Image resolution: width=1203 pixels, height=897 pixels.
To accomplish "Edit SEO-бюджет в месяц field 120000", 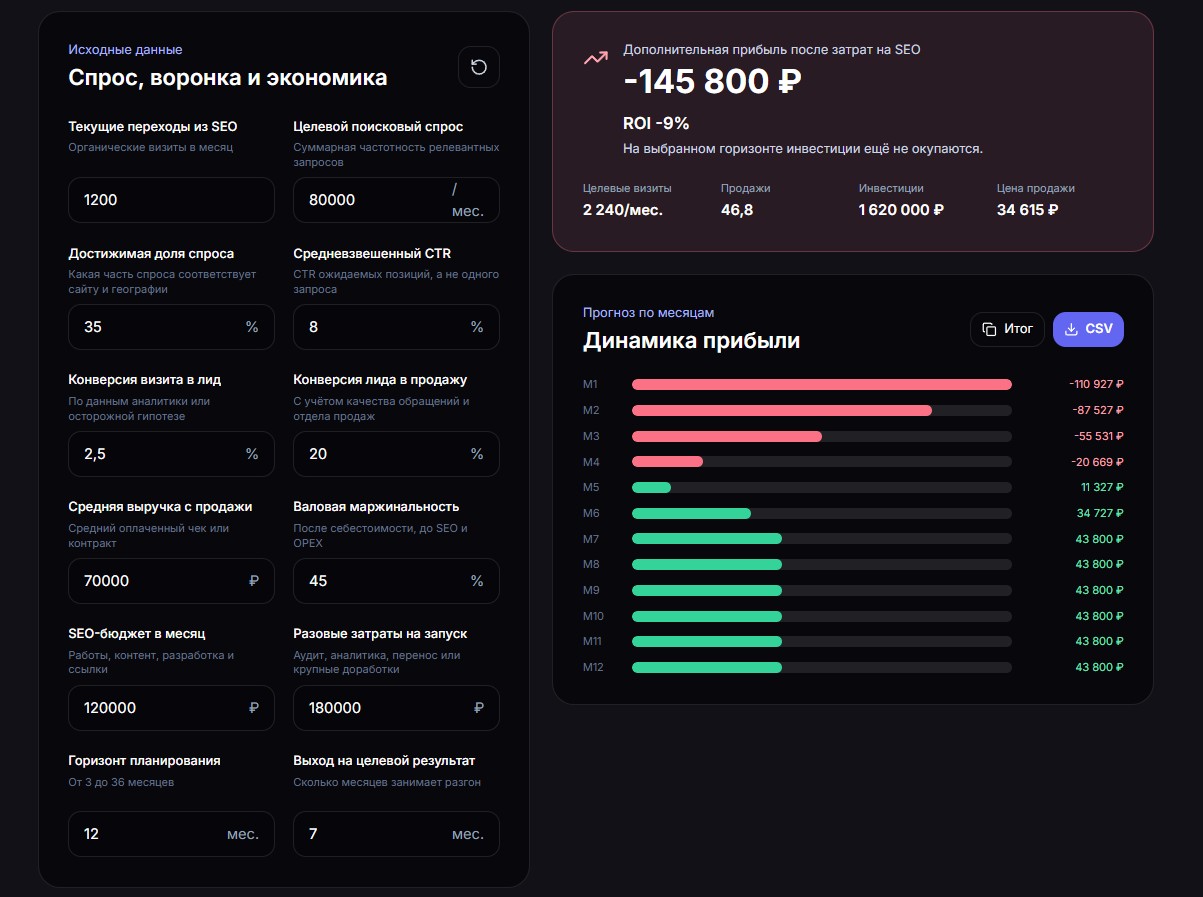I will click(x=171, y=708).
